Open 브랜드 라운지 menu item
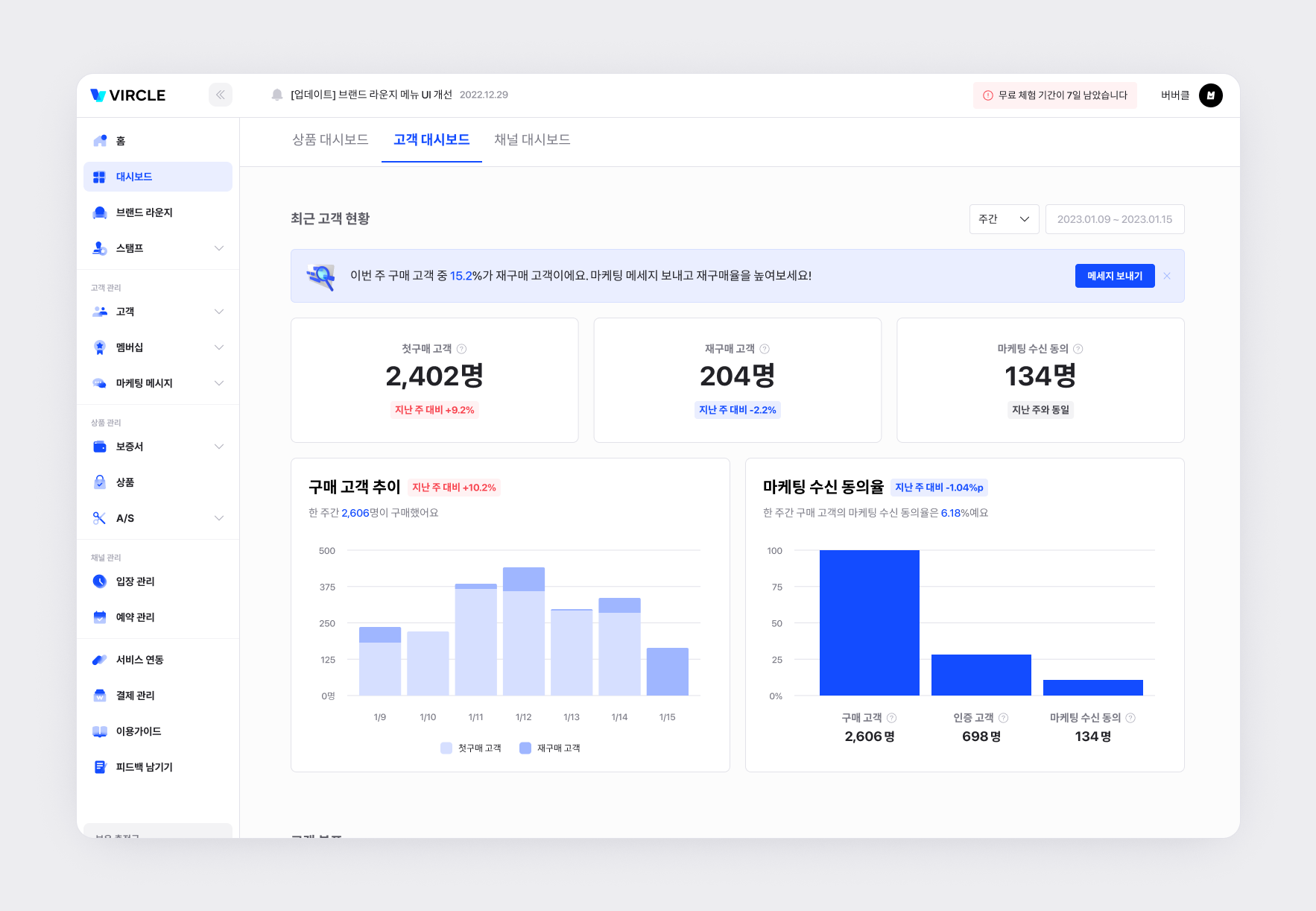The width and height of the screenshot is (1316, 911). (158, 212)
